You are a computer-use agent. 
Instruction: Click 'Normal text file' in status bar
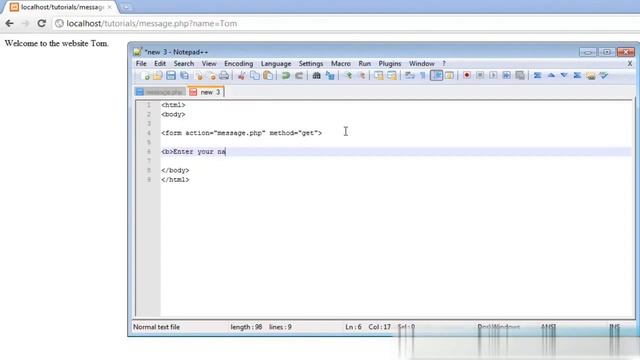point(156,327)
